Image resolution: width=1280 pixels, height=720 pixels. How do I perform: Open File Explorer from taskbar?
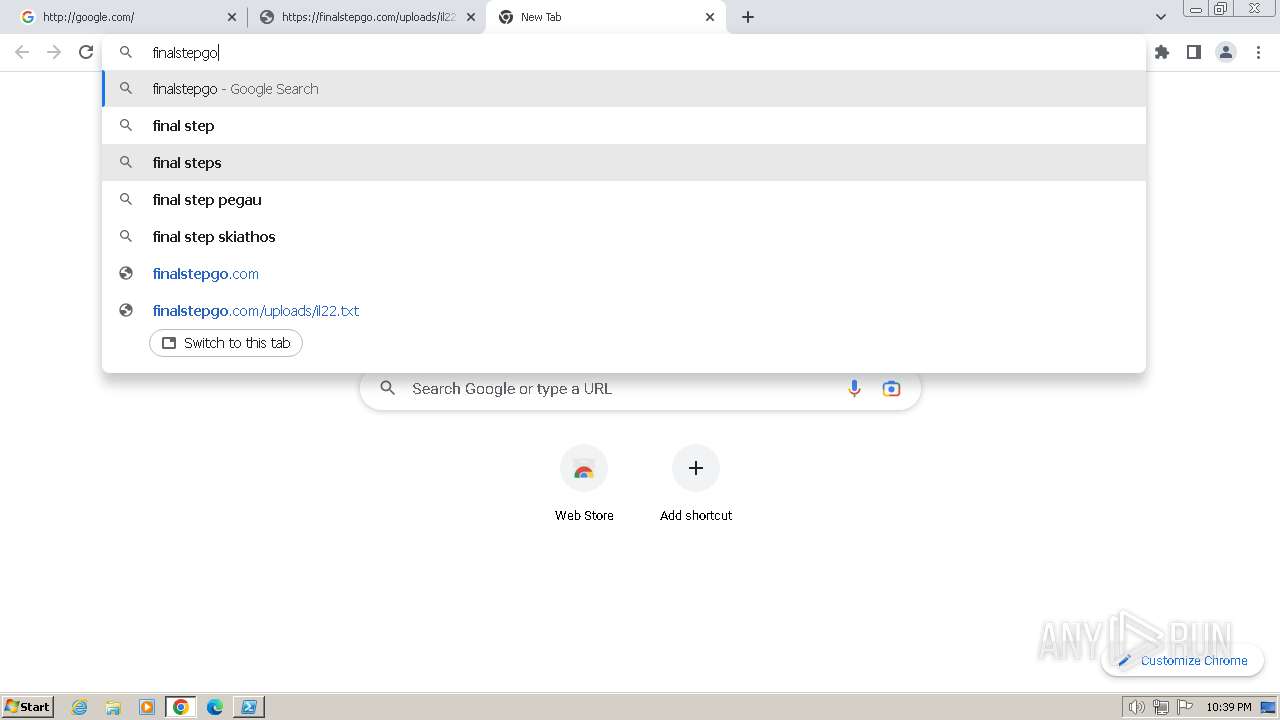coord(113,707)
